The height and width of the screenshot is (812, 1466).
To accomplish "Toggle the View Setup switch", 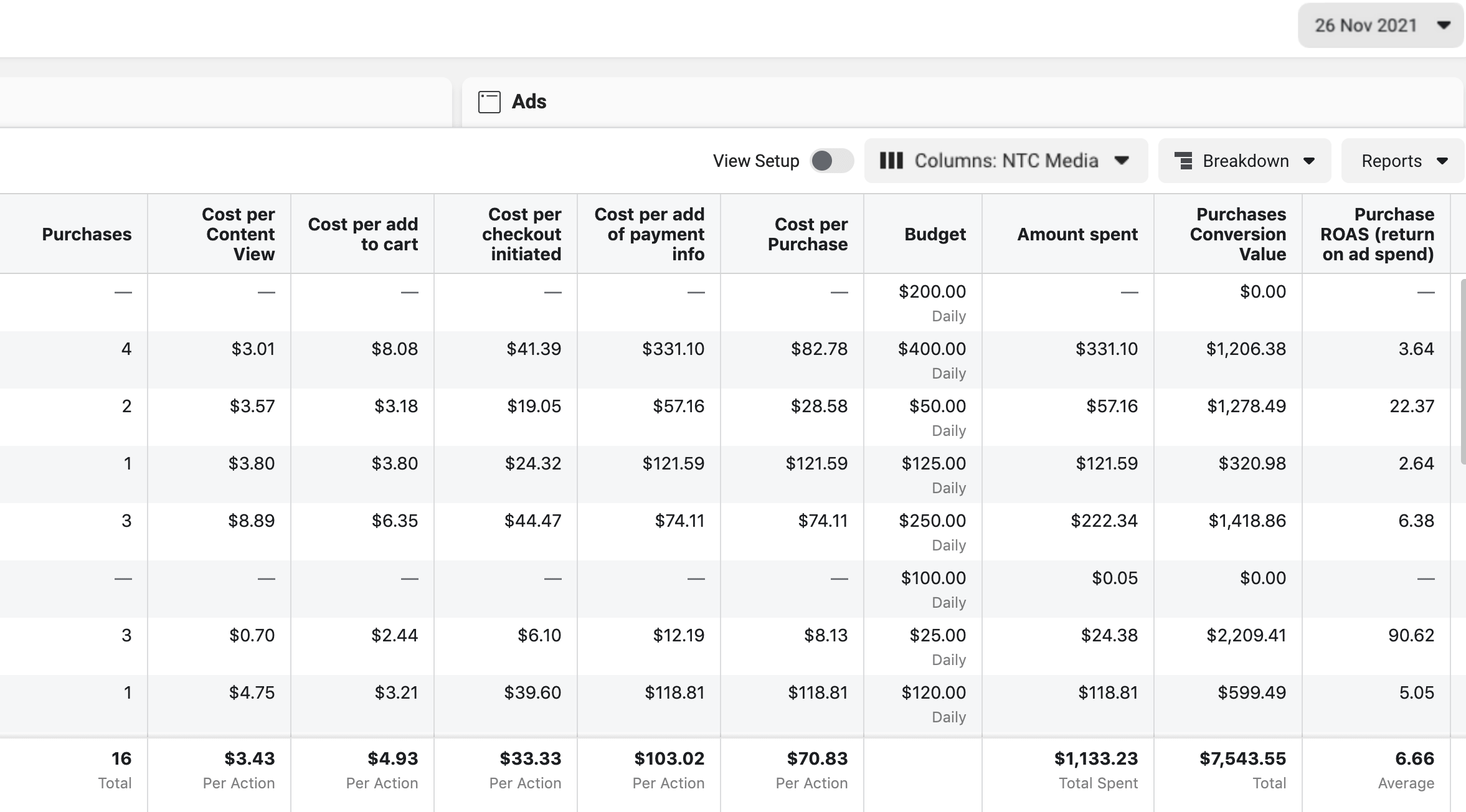I will point(831,161).
